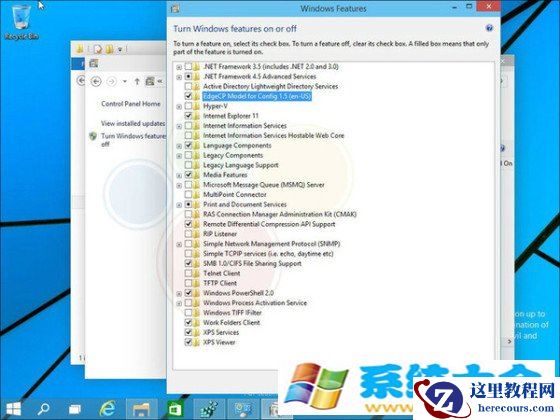Open Control Panel Home link

click(131, 104)
